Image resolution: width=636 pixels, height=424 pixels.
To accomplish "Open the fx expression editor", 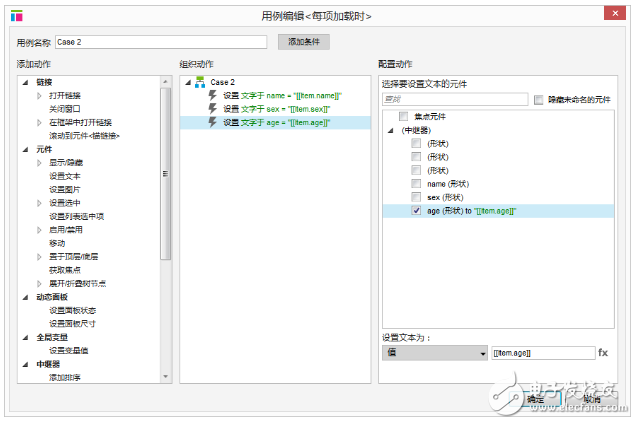I will tap(603, 353).
